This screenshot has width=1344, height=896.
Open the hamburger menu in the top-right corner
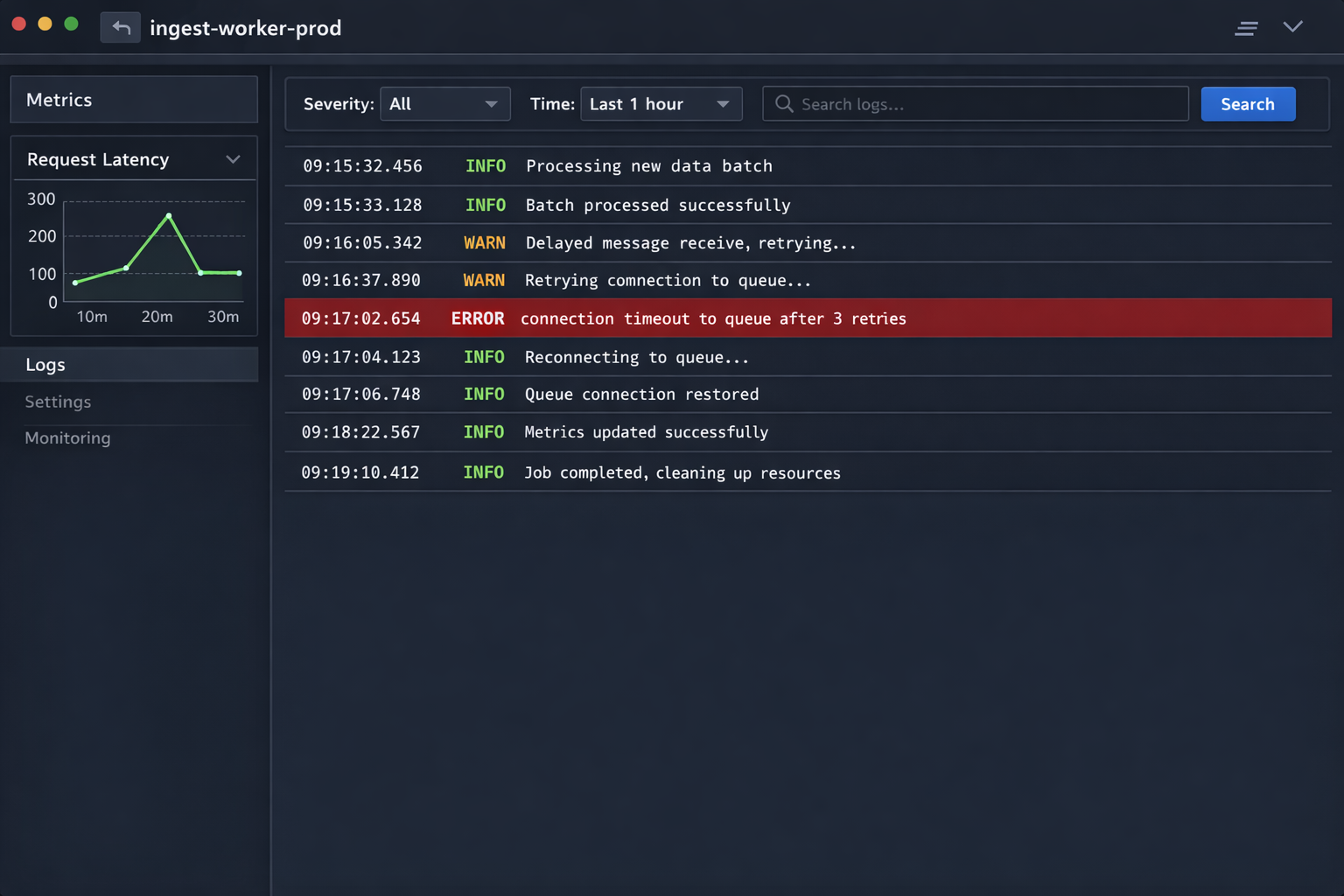pyautogui.click(x=1246, y=27)
